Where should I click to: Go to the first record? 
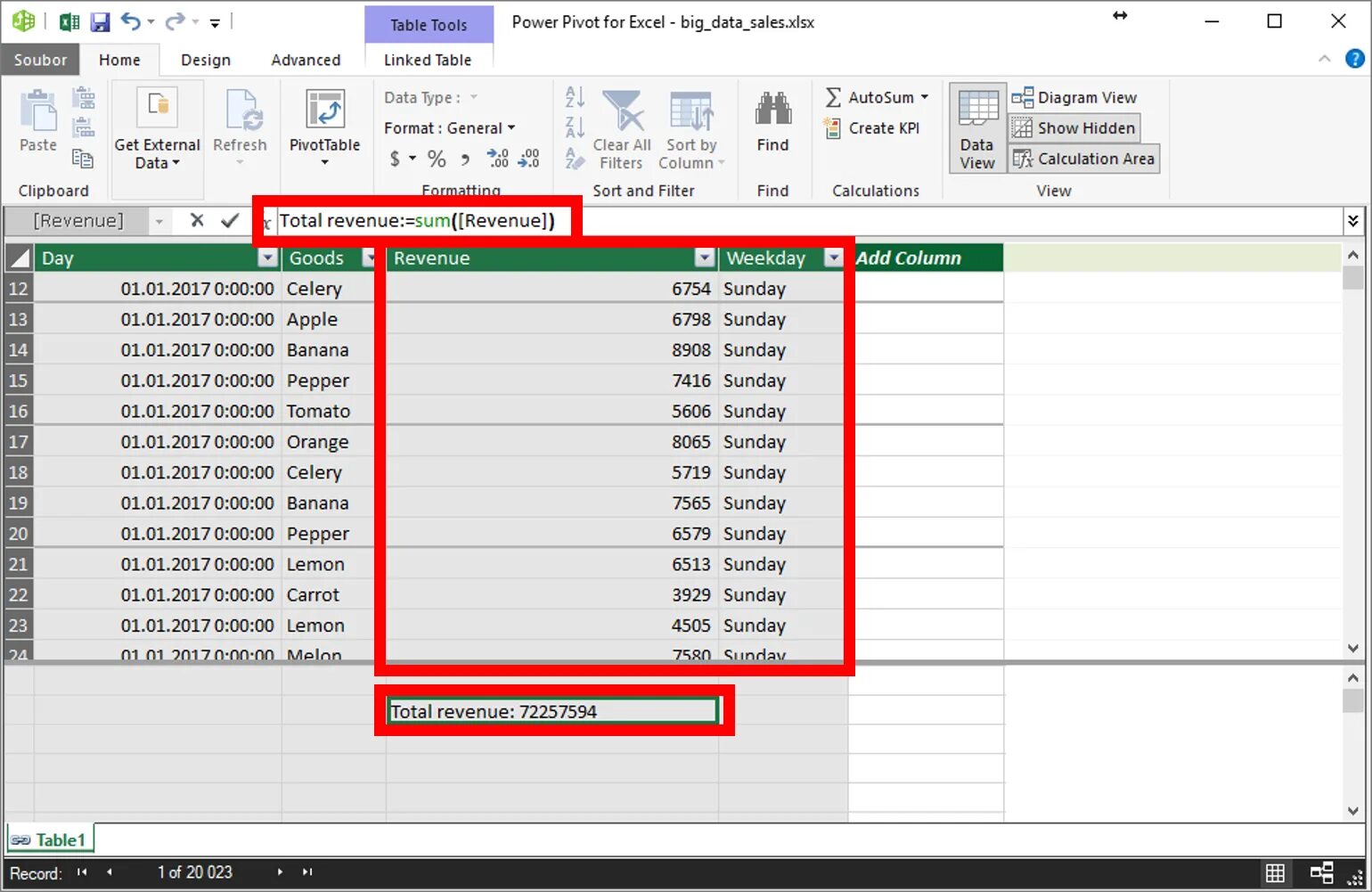[82, 872]
